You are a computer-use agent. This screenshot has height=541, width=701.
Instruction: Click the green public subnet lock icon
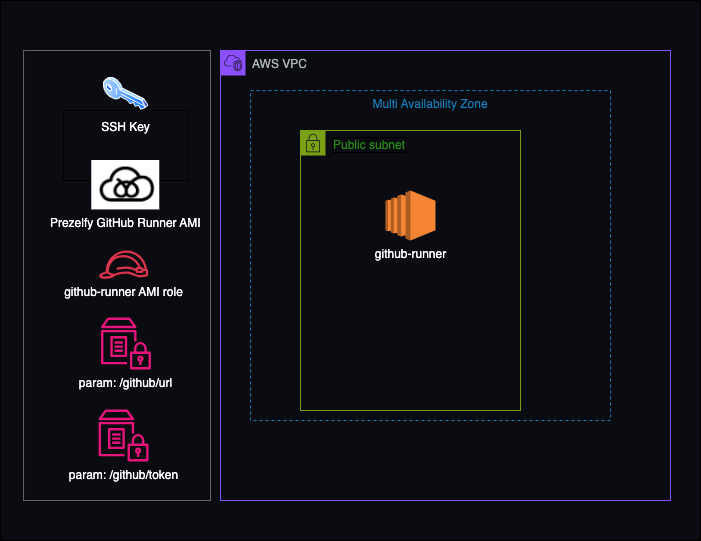(x=313, y=144)
